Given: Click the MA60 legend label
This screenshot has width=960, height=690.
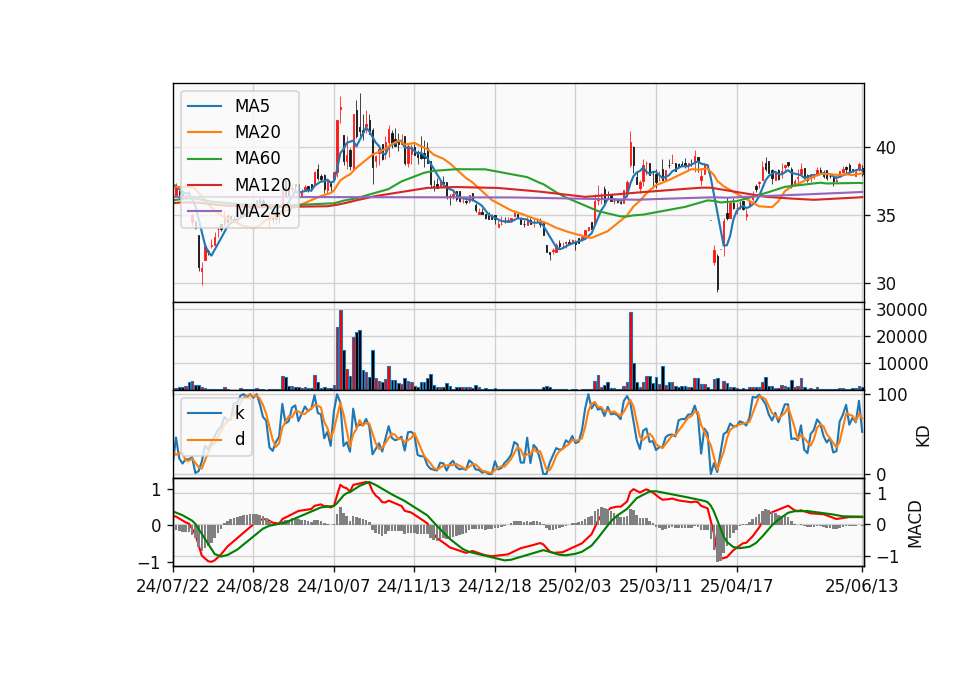Looking at the screenshot, I should pos(257,158).
